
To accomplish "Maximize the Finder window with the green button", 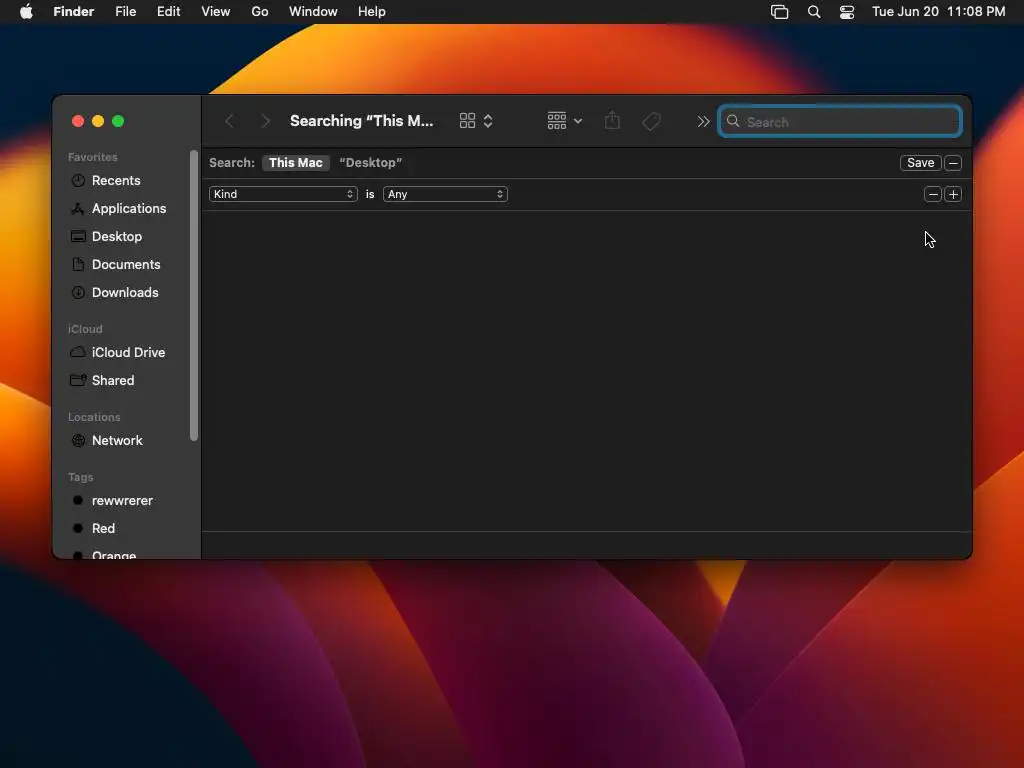I will tap(118, 121).
